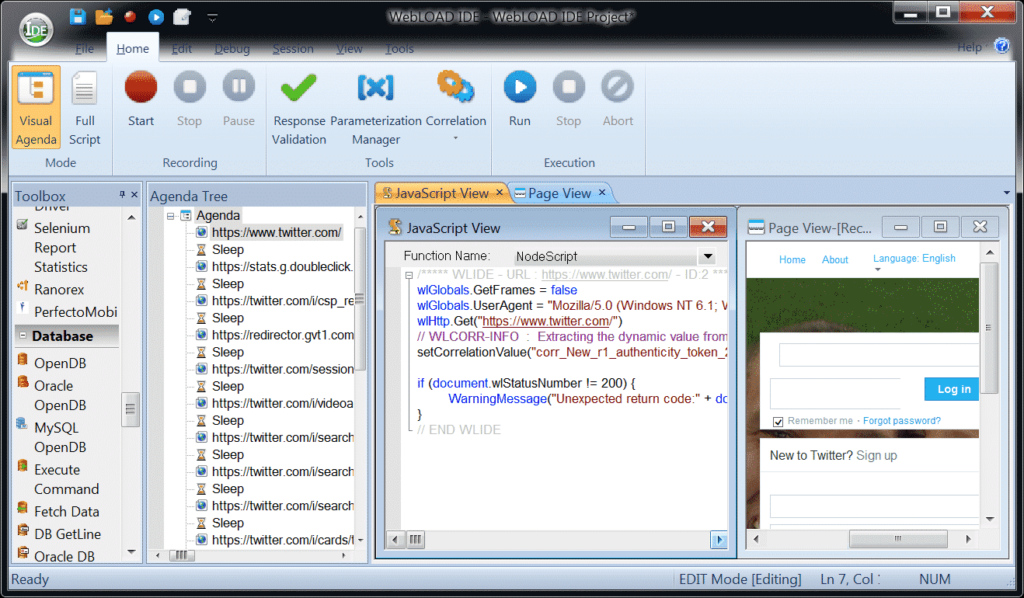
Task: Open Response Validation tool
Action: pos(299,108)
